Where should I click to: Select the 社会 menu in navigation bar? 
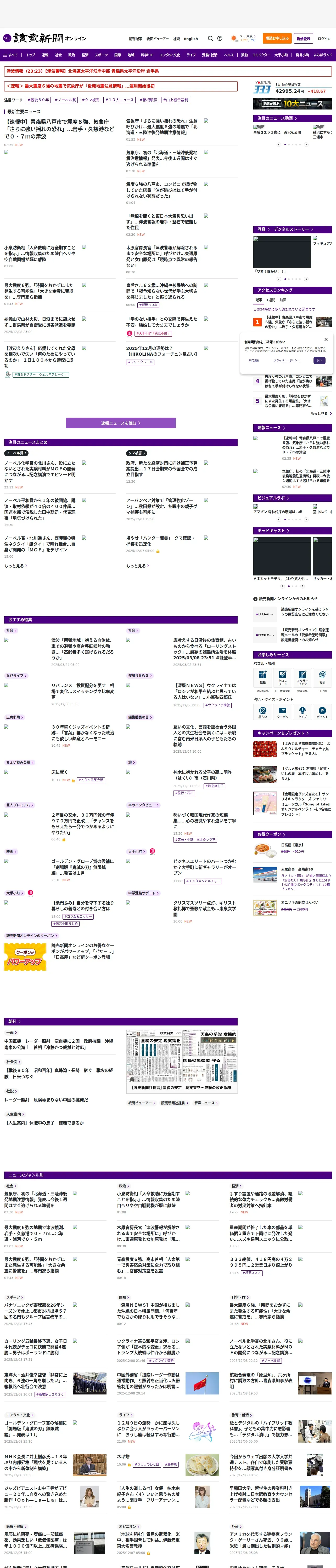[59, 55]
